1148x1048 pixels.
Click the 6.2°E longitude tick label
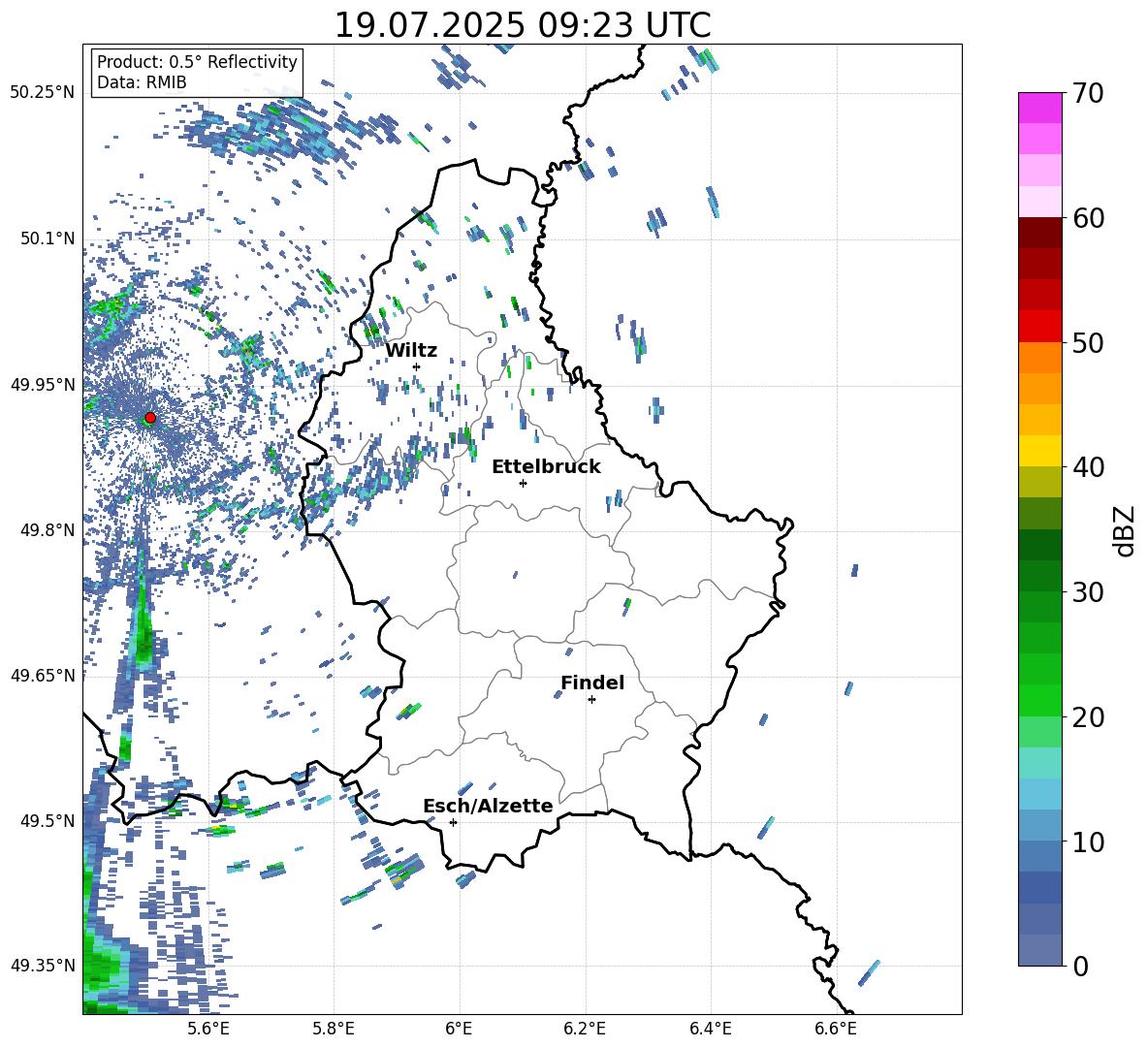click(585, 1029)
